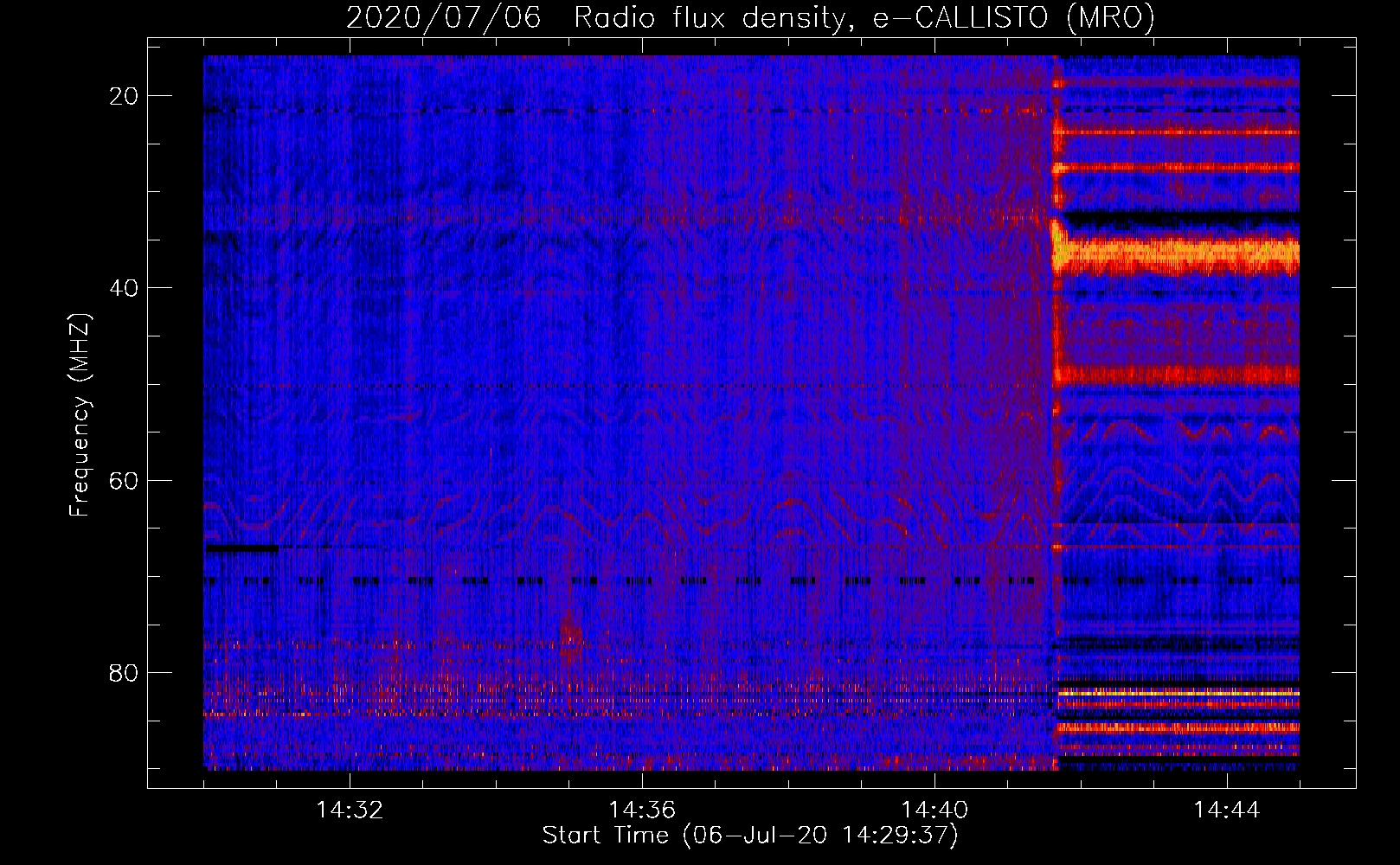Screen dimensions: 1400x865
Task: Click the frequency tick label '60'
Action: pos(125,480)
